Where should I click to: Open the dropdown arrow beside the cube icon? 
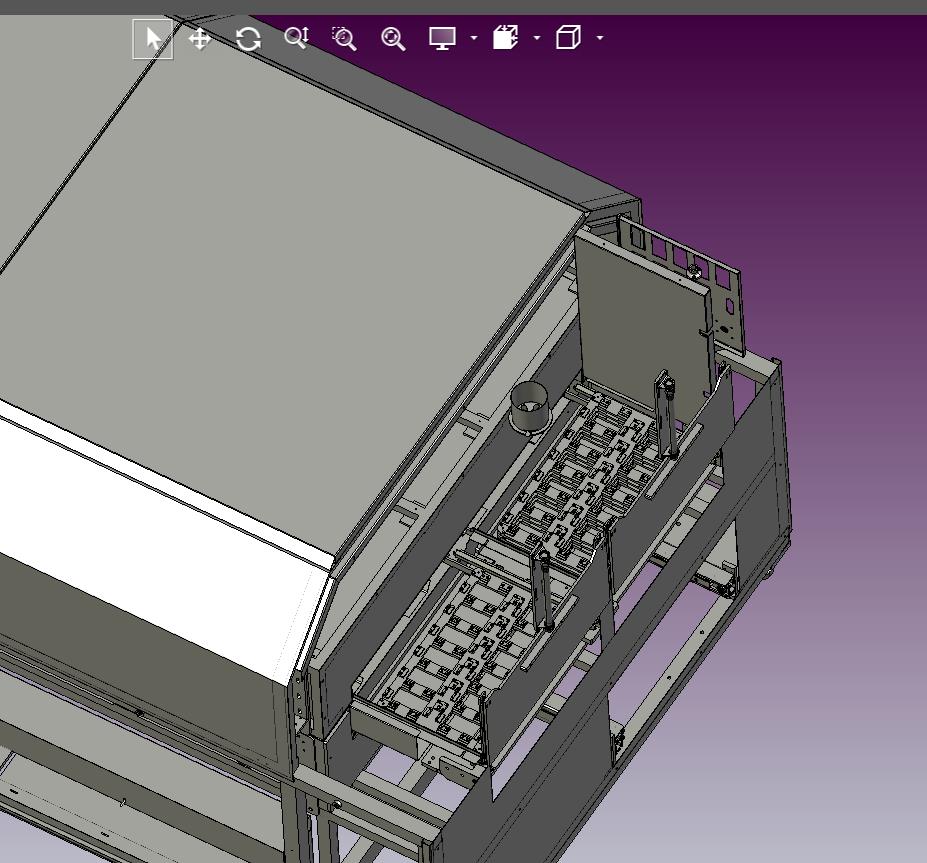coord(600,39)
